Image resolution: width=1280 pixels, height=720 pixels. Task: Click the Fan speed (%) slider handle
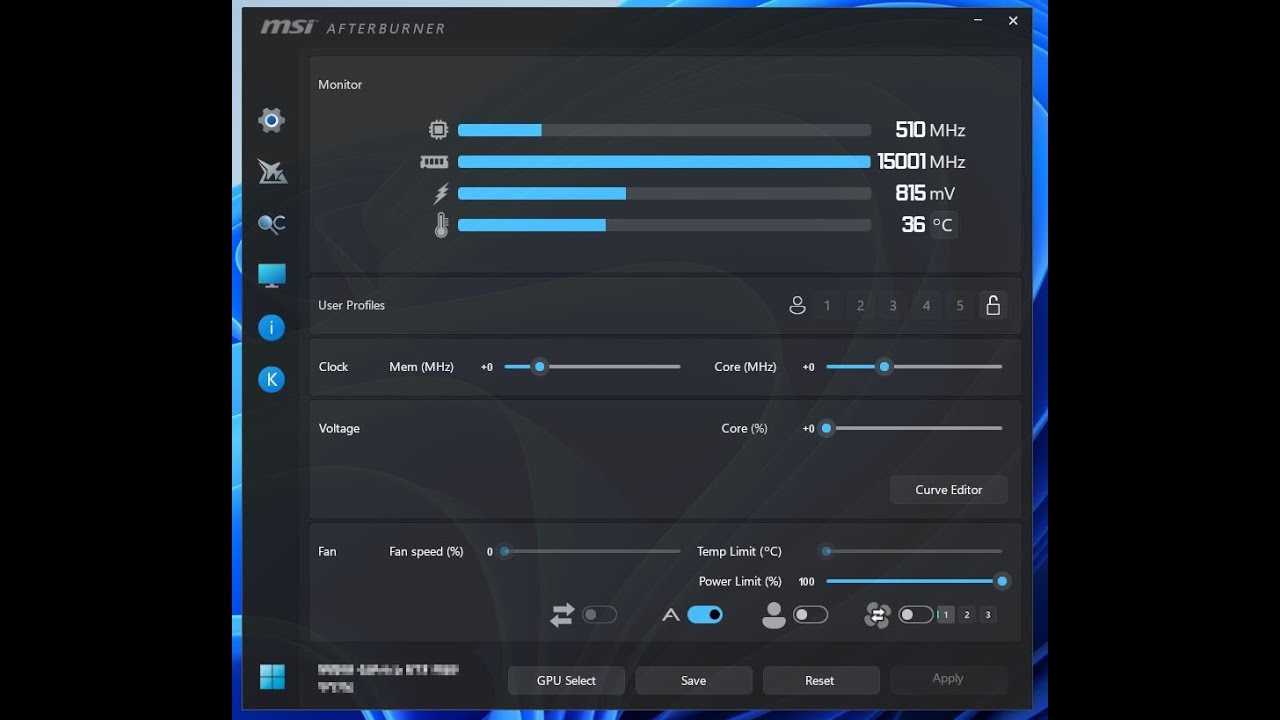coord(505,551)
